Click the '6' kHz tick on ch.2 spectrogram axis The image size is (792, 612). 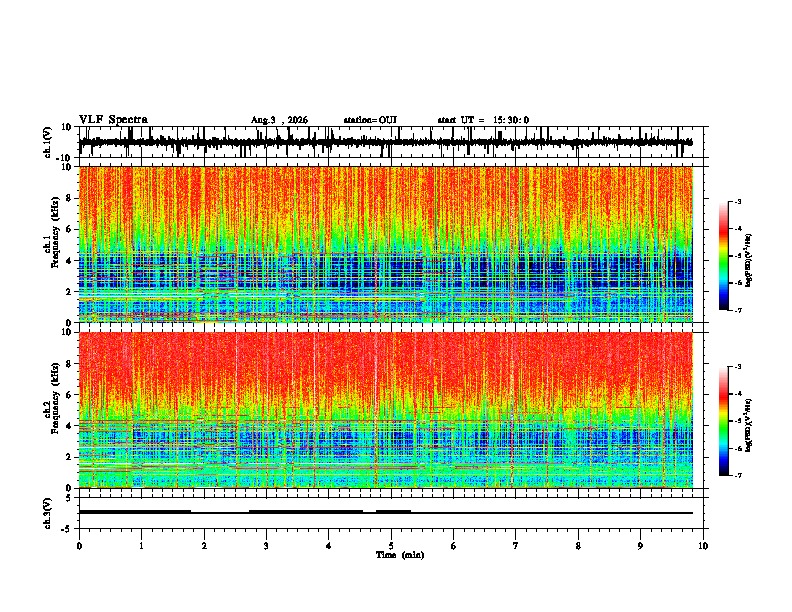point(69,395)
